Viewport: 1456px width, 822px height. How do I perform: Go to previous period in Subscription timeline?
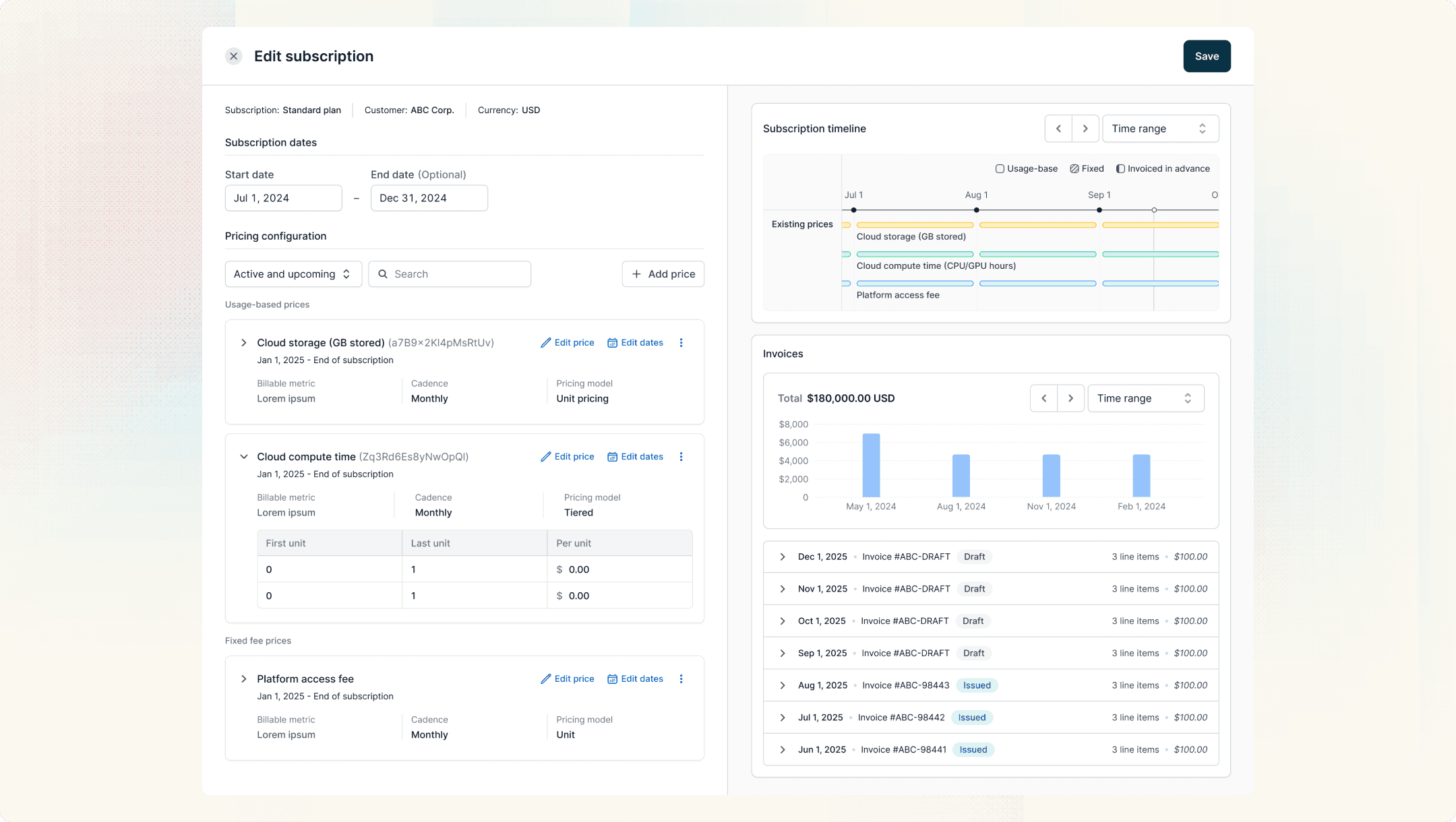1058,129
